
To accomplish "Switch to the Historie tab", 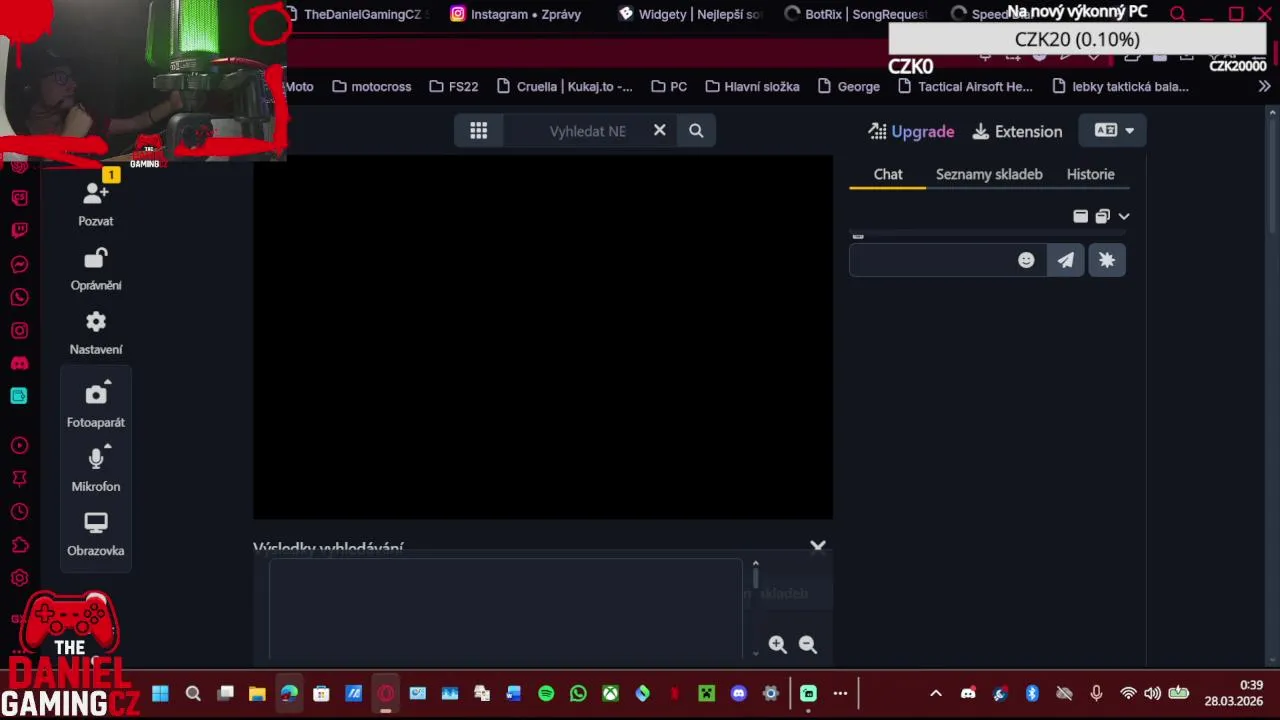I will (x=1090, y=174).
